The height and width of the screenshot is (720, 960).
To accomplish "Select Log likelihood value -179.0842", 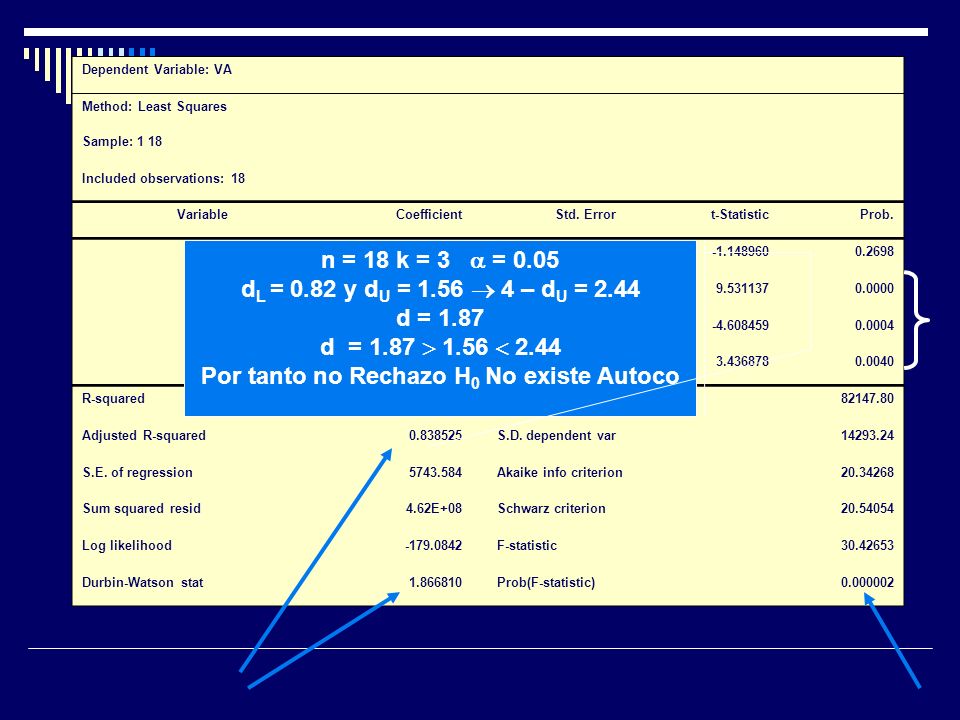I will pyautogui.click(x=433, y=546).
